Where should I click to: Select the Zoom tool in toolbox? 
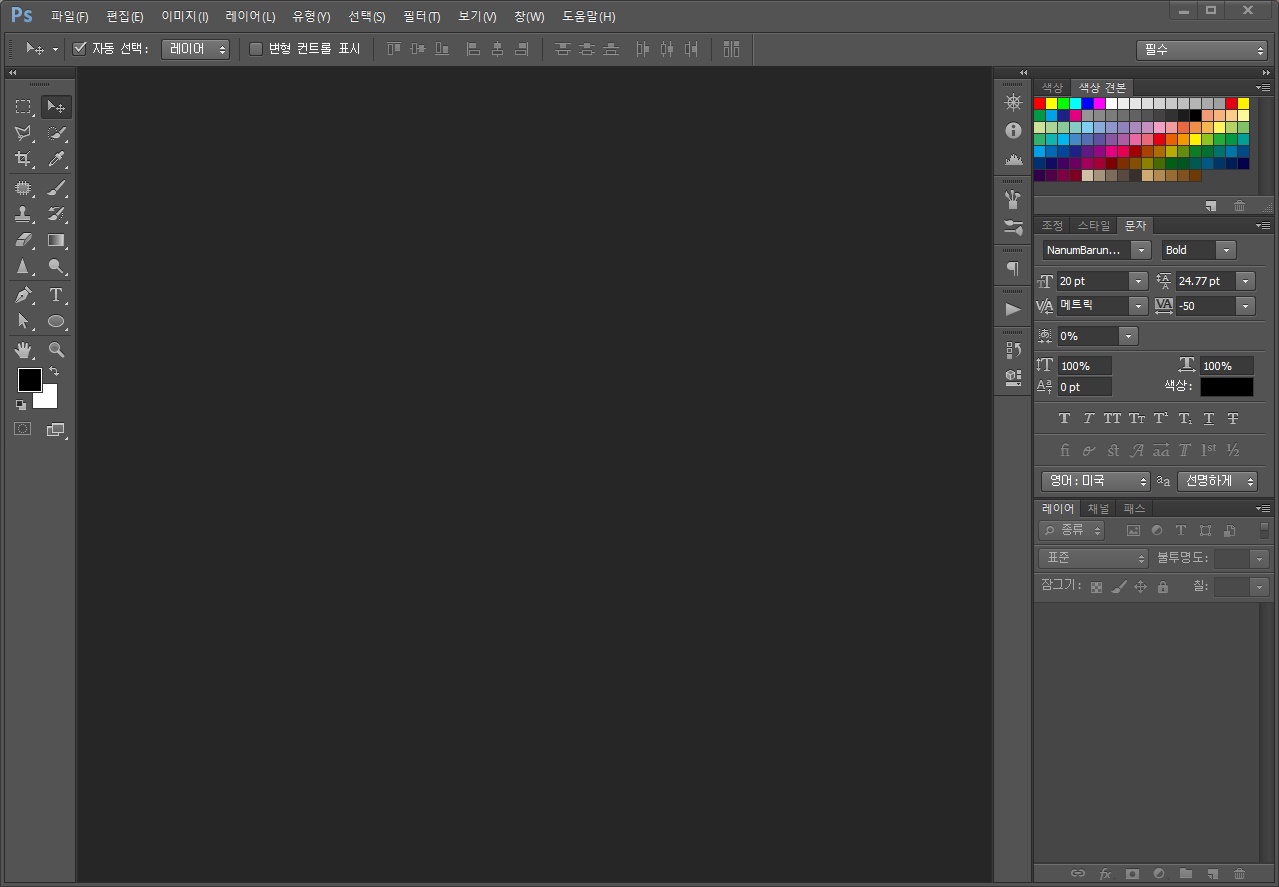pos(56,350)
